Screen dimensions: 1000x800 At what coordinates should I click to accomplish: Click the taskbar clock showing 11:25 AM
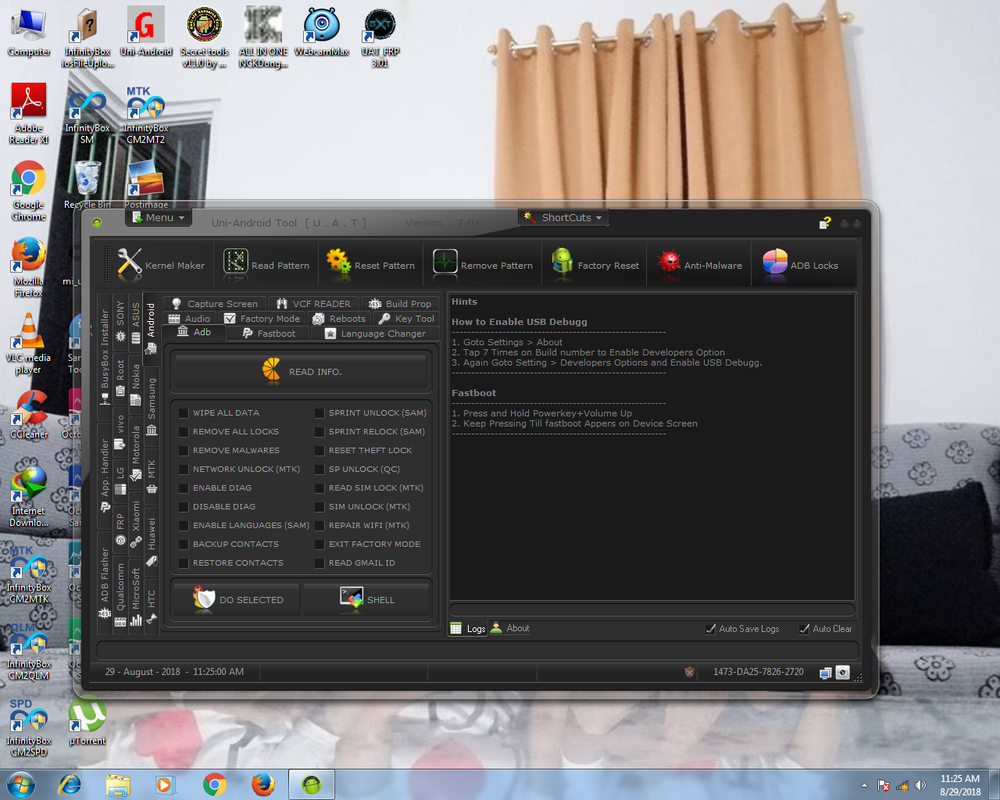960,785
